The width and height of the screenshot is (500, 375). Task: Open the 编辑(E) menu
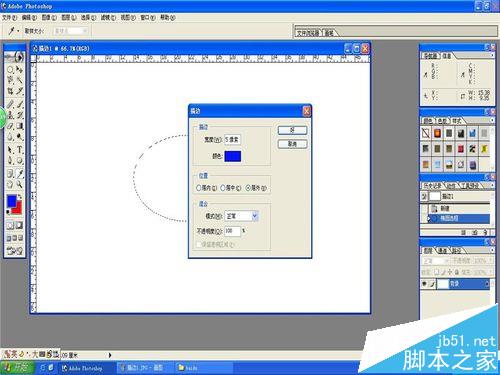click(29, 17)
